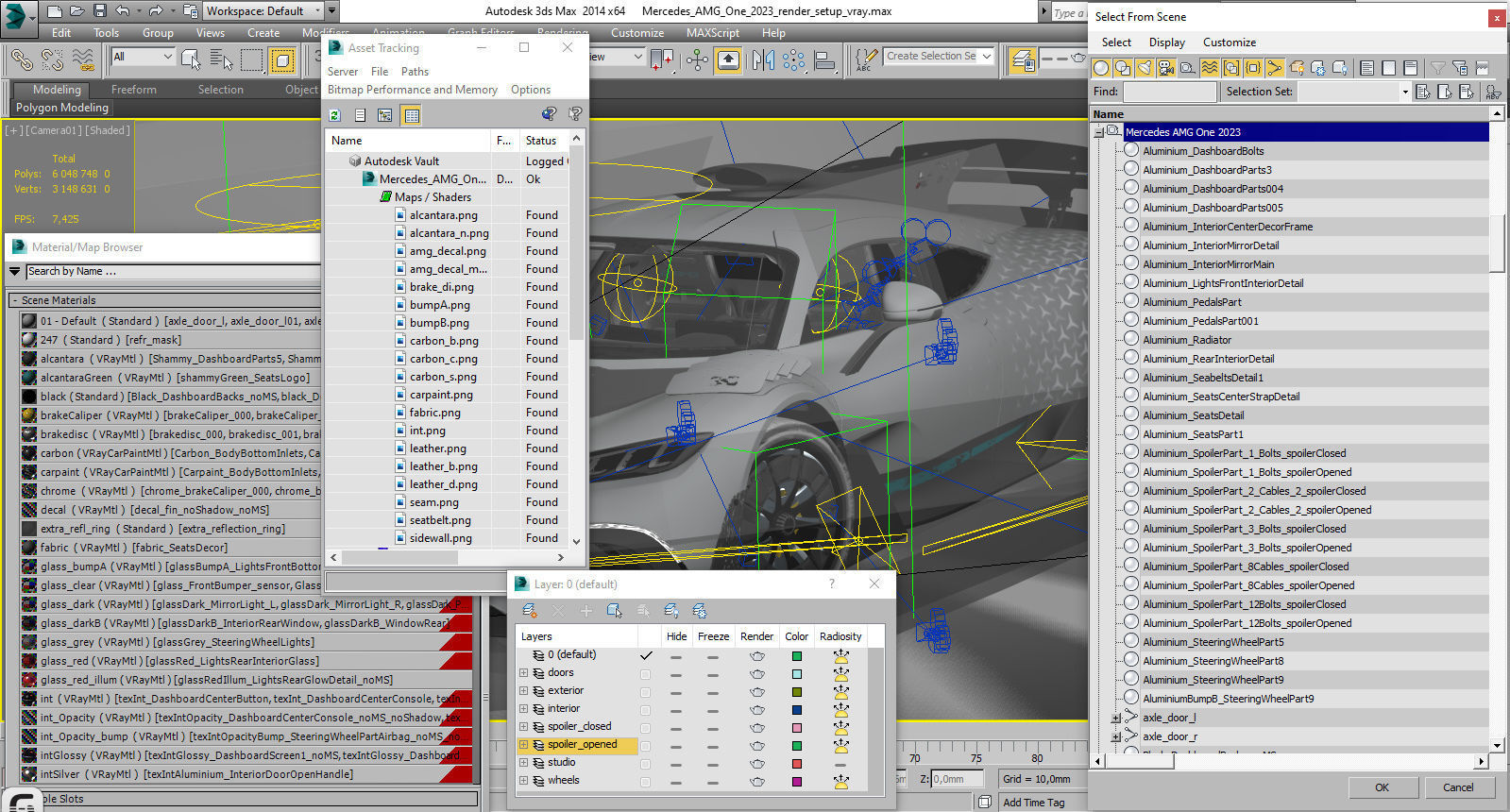Click the Select All icon in Select From Scene

click(1366, 68)
